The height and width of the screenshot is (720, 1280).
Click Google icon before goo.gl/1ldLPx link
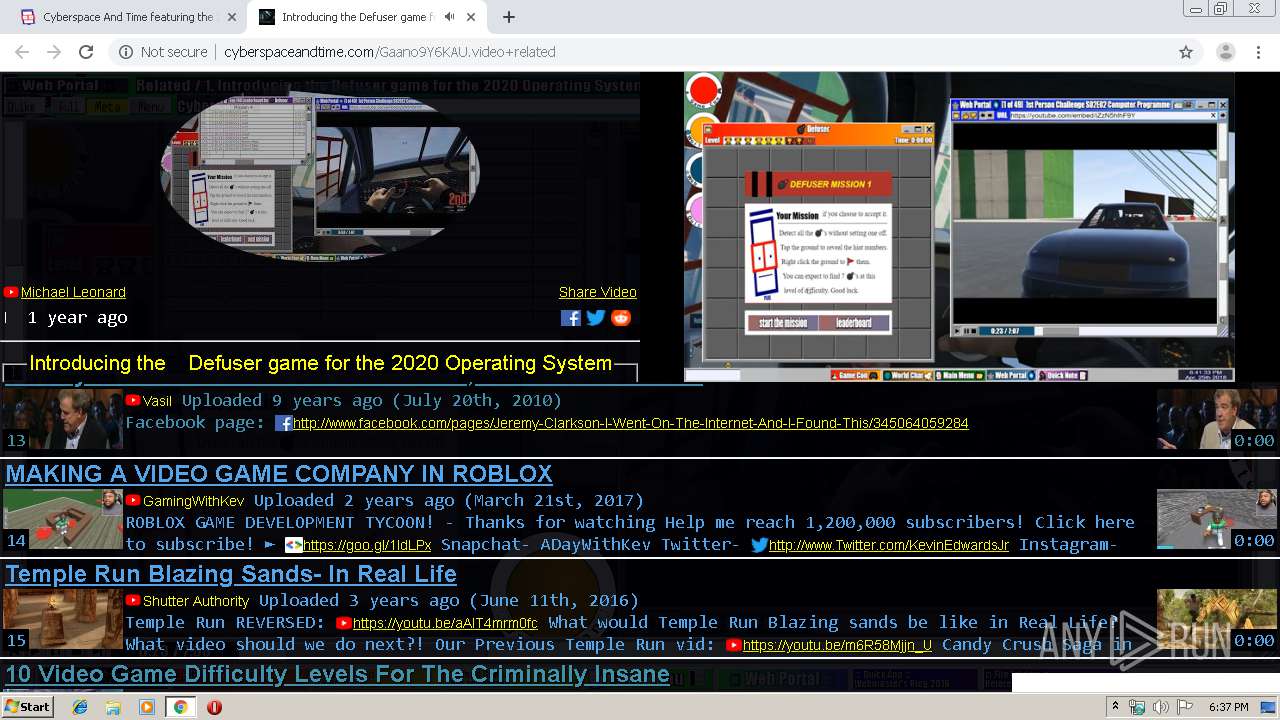(294, 545)
